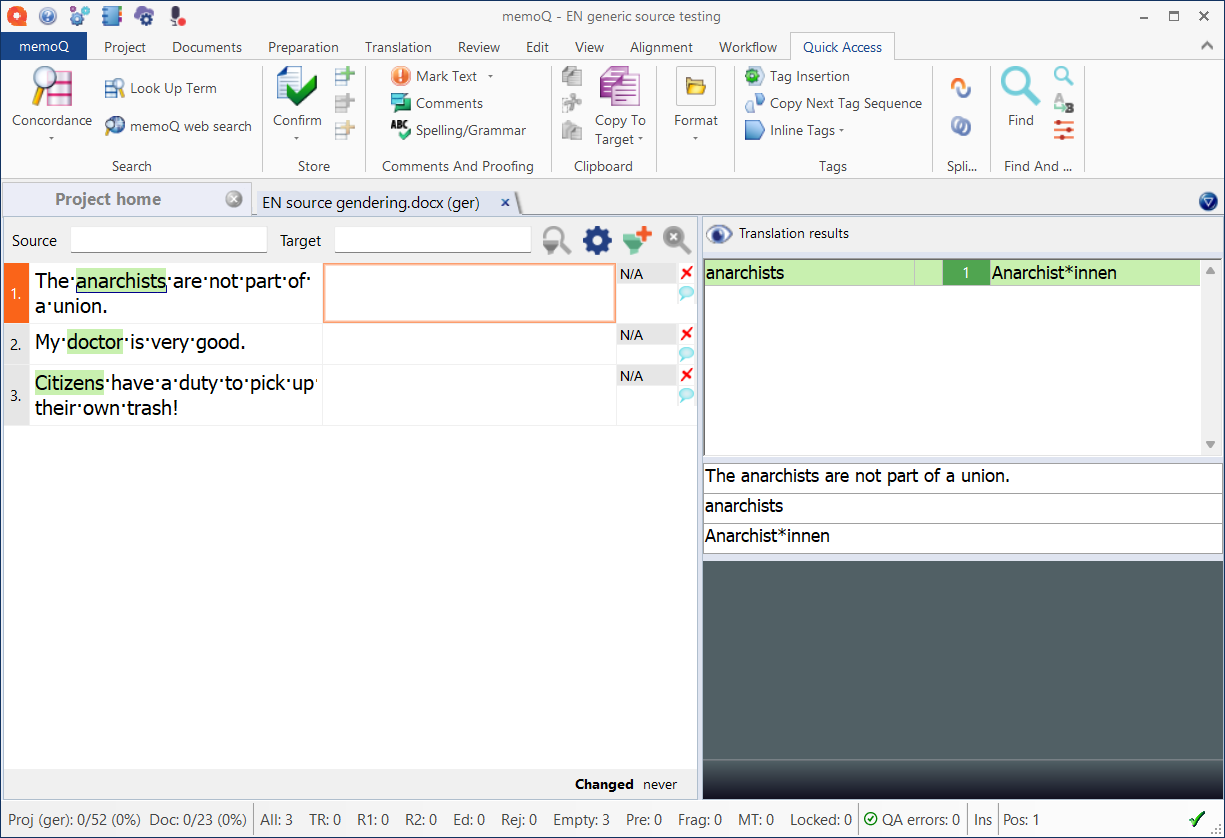Click the Replace (A to B) icon

1063,103
